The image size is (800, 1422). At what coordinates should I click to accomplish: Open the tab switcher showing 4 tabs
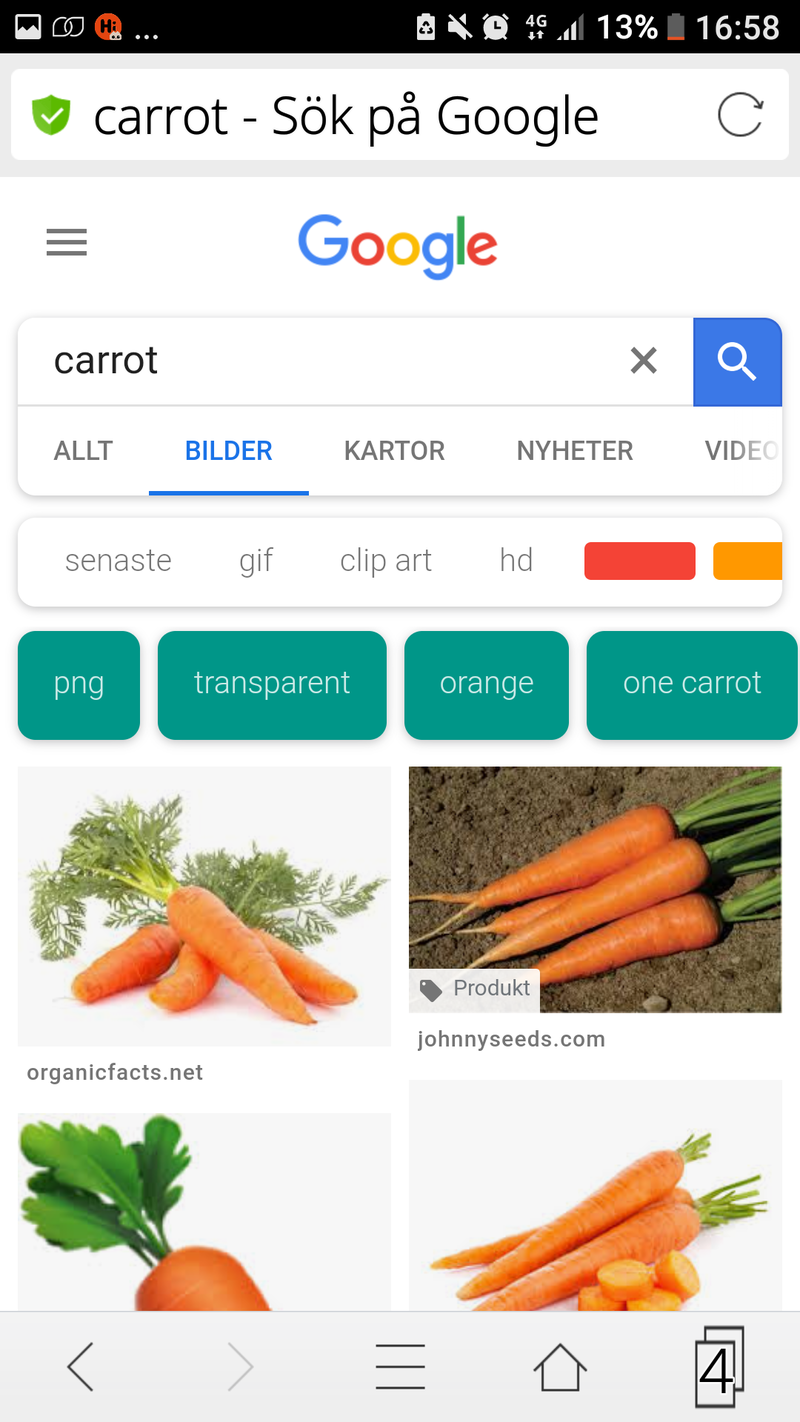coord(719,1366)
